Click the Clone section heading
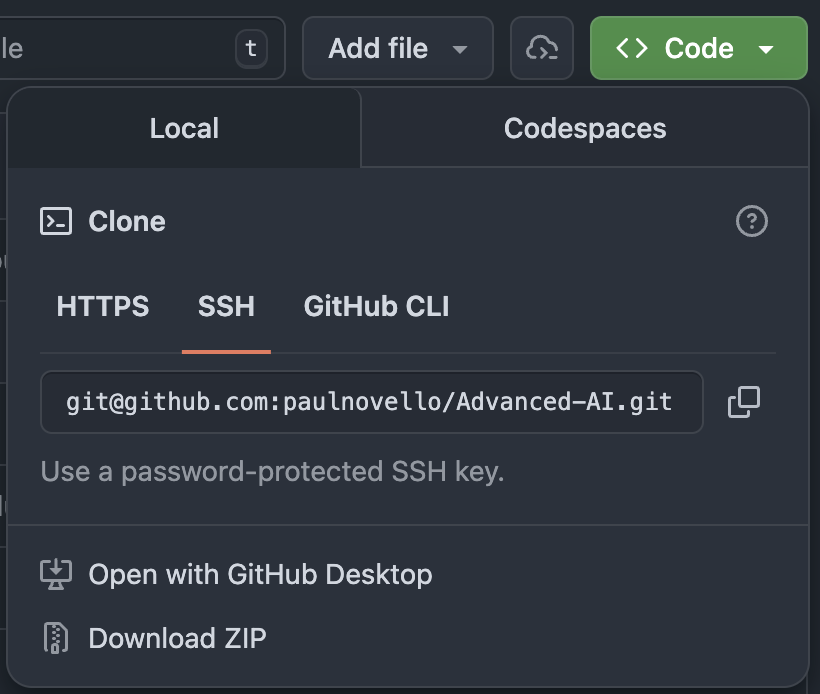Screen dimensions: 820x694 coord(127,221)
